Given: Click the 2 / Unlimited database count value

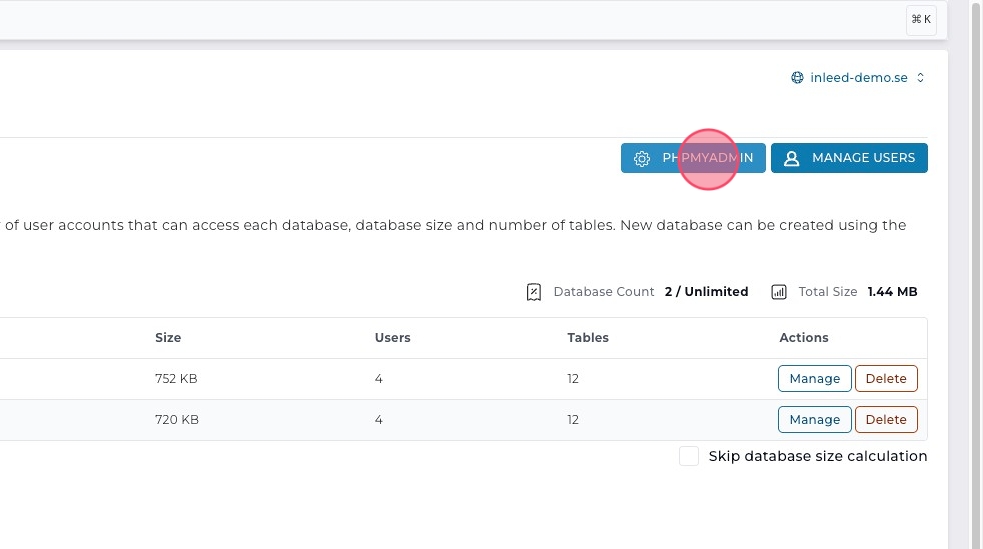Looking at the screenshot, I should pos(706,292).
